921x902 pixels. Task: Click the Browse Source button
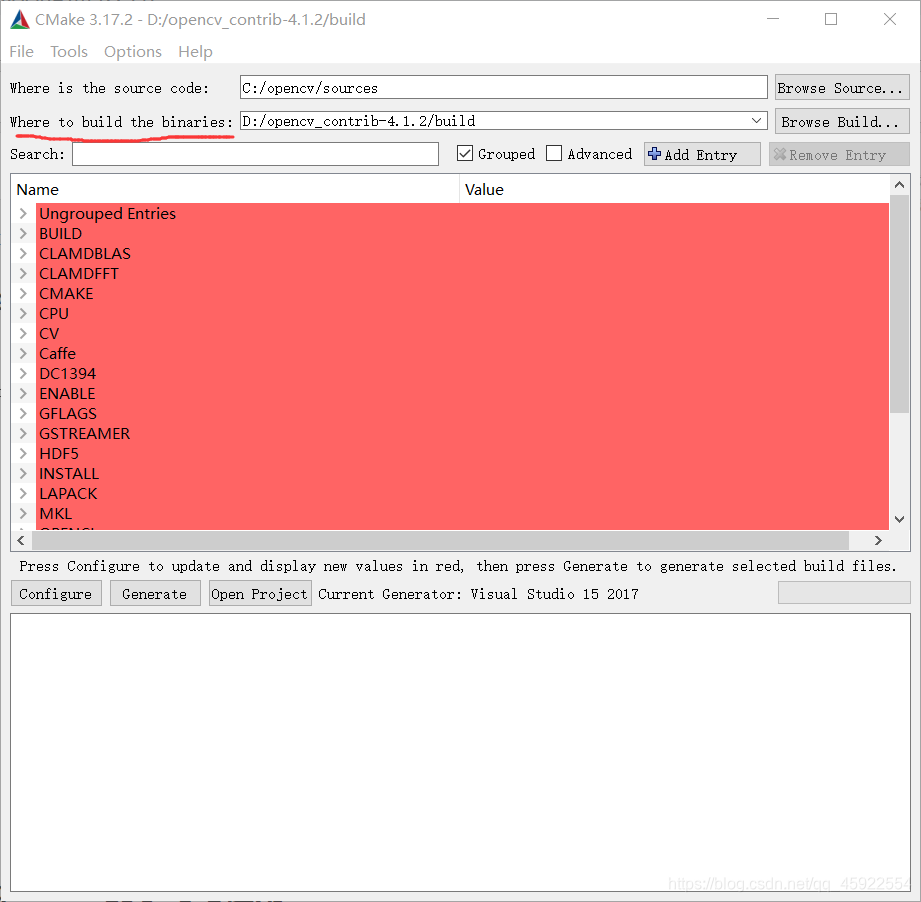point(842,87)
